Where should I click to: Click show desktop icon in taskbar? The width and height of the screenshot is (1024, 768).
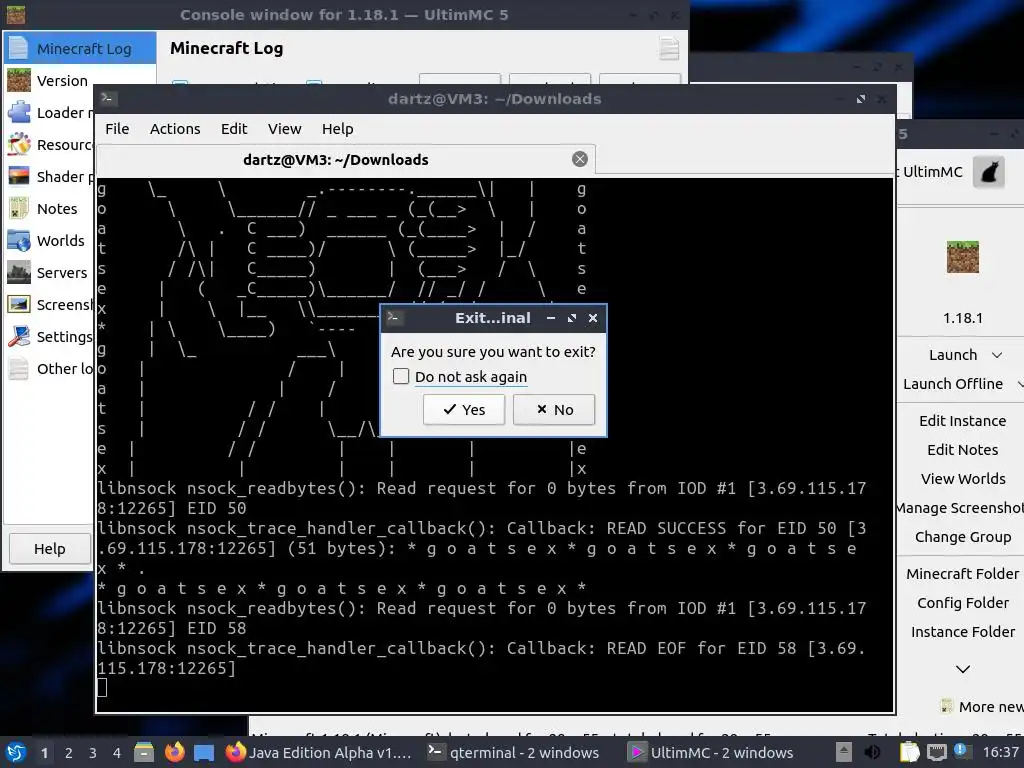tap(204, 753)
